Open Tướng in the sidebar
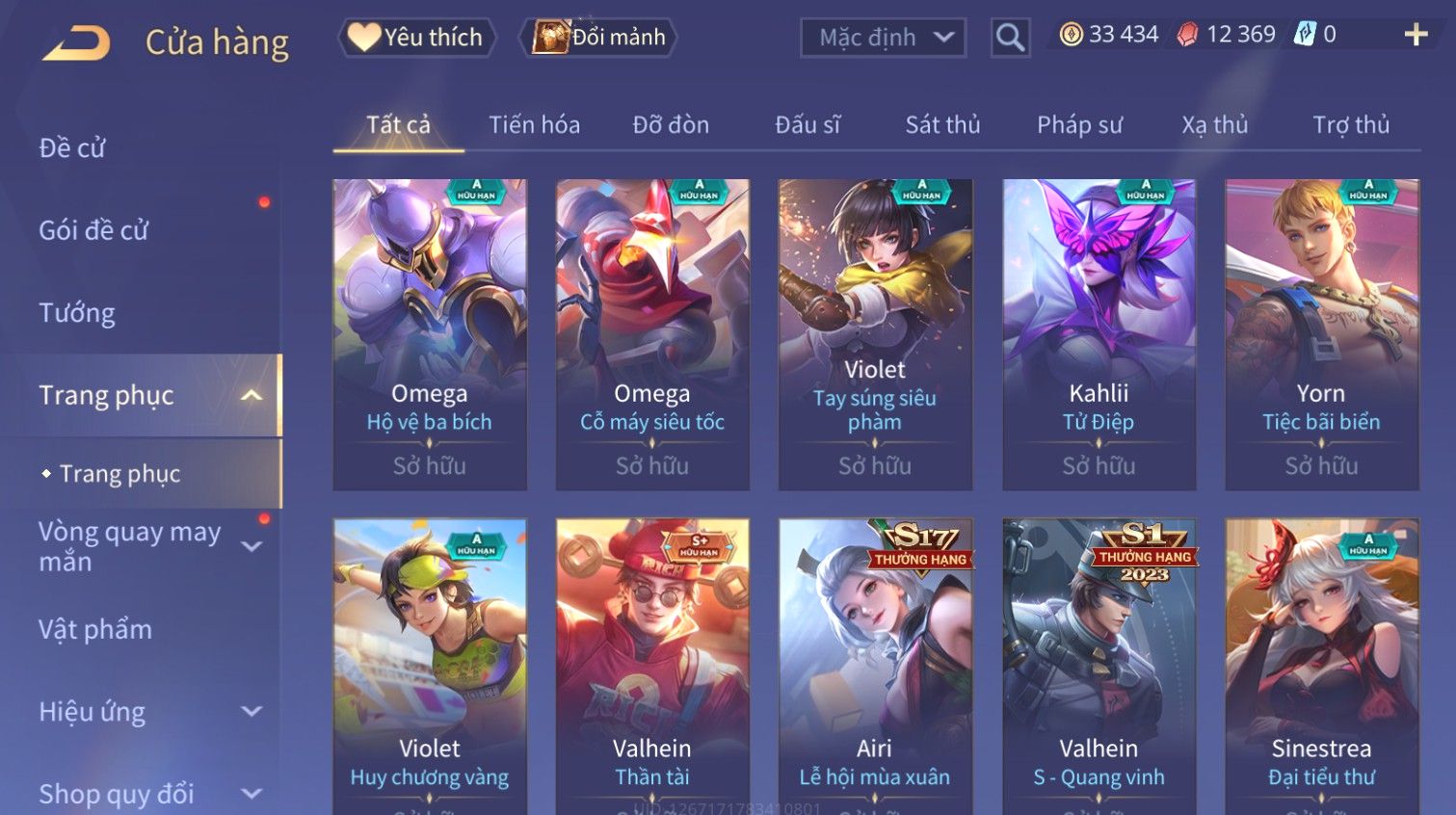The width and height of the screenshot is (1456, 815). click(x=77, y=313)
